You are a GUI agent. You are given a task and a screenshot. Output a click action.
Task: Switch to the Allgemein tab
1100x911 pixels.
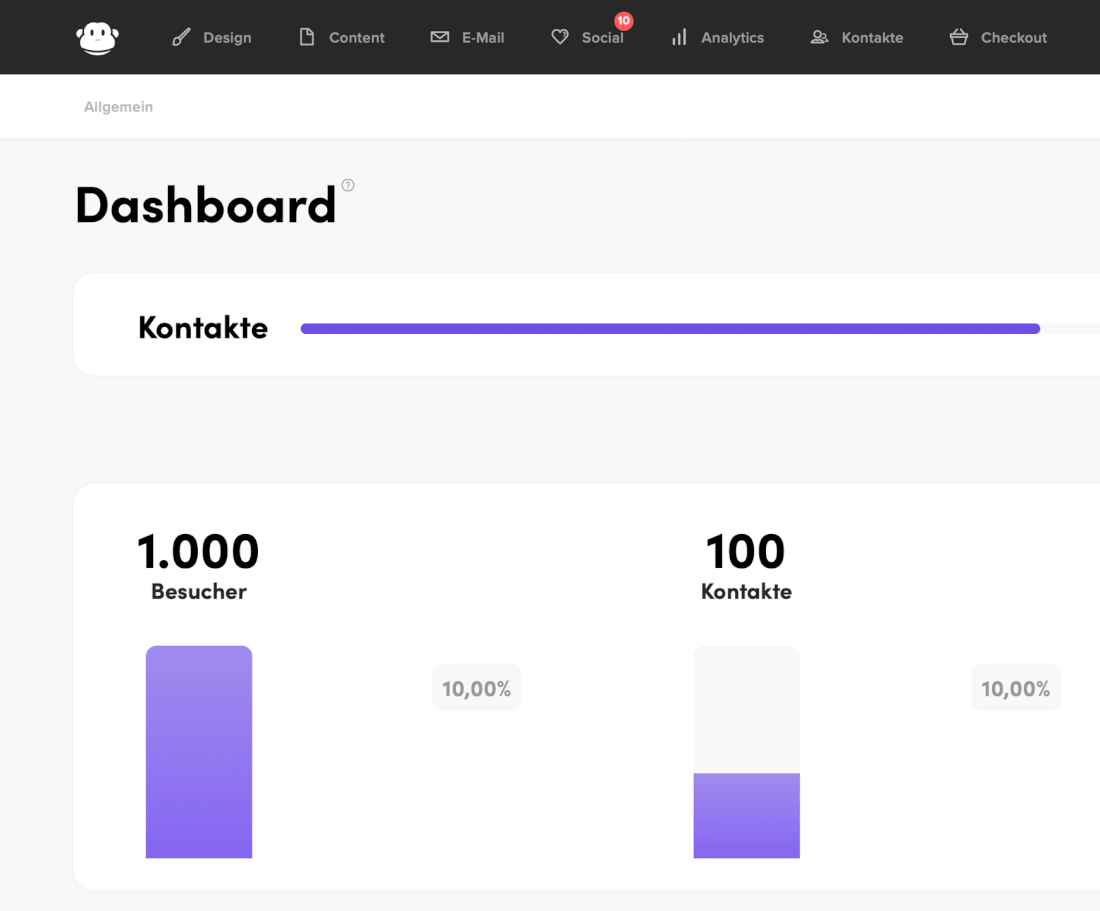118,107
